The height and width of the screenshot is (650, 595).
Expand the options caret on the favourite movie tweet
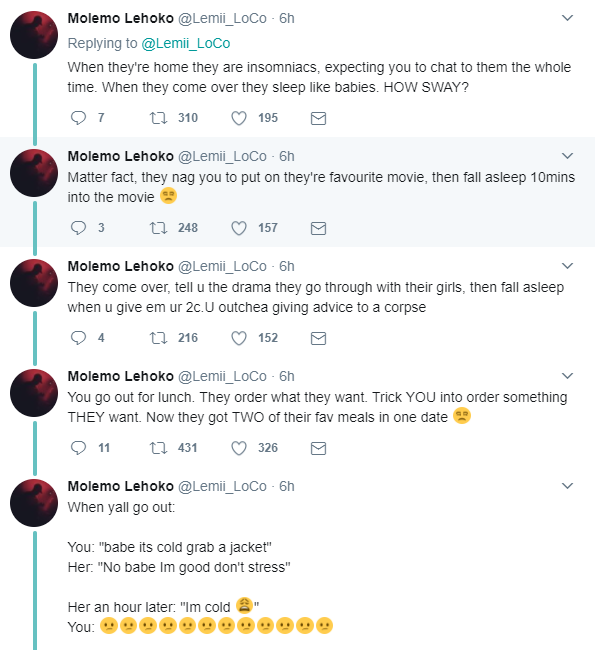tap(567, 156)
